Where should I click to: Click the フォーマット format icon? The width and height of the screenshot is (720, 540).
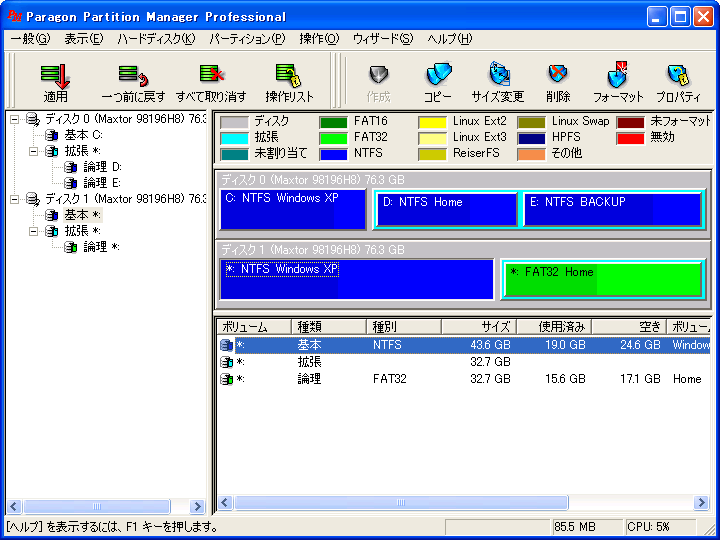(618, 74)
